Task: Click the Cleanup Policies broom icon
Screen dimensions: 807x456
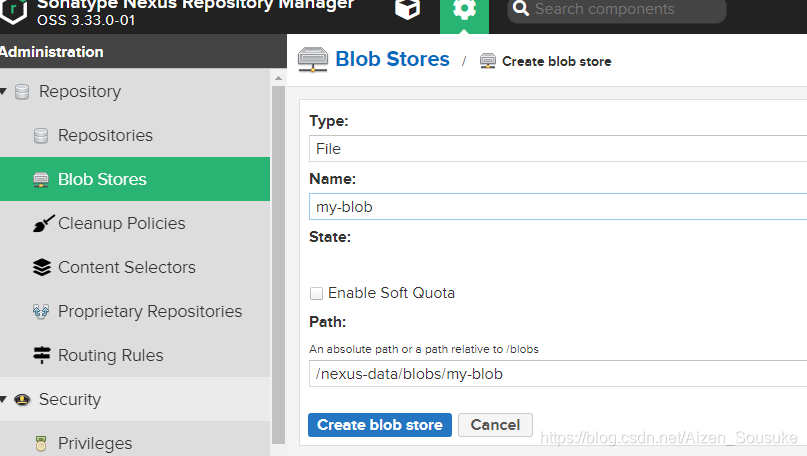Action: click(43, 223)
